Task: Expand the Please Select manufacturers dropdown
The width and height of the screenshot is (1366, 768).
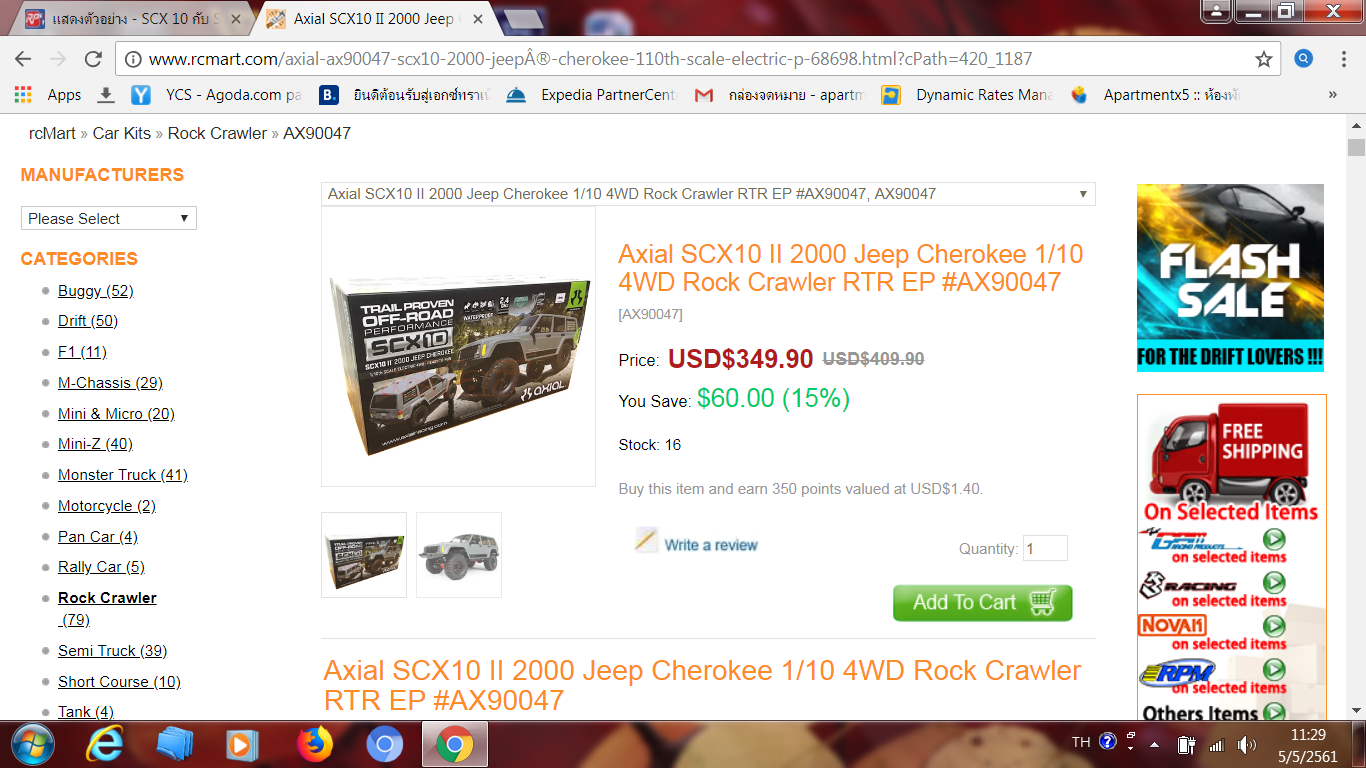Action: coord(109,218)
